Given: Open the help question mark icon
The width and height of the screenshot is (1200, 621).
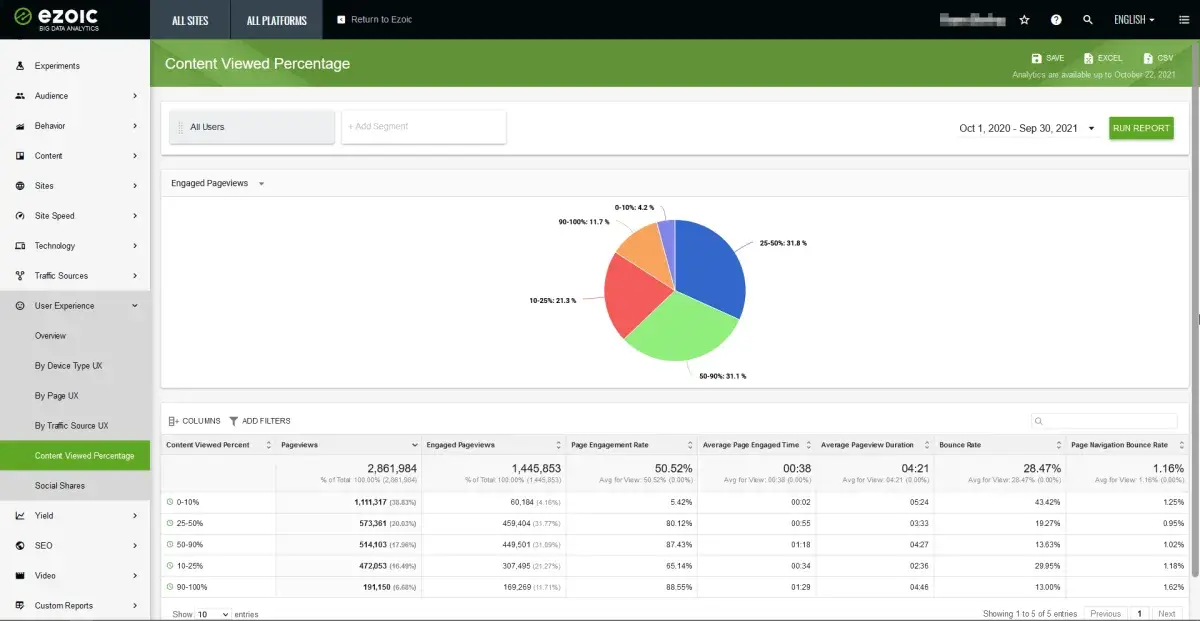Looking at the screenshot, I should 1056,20.
